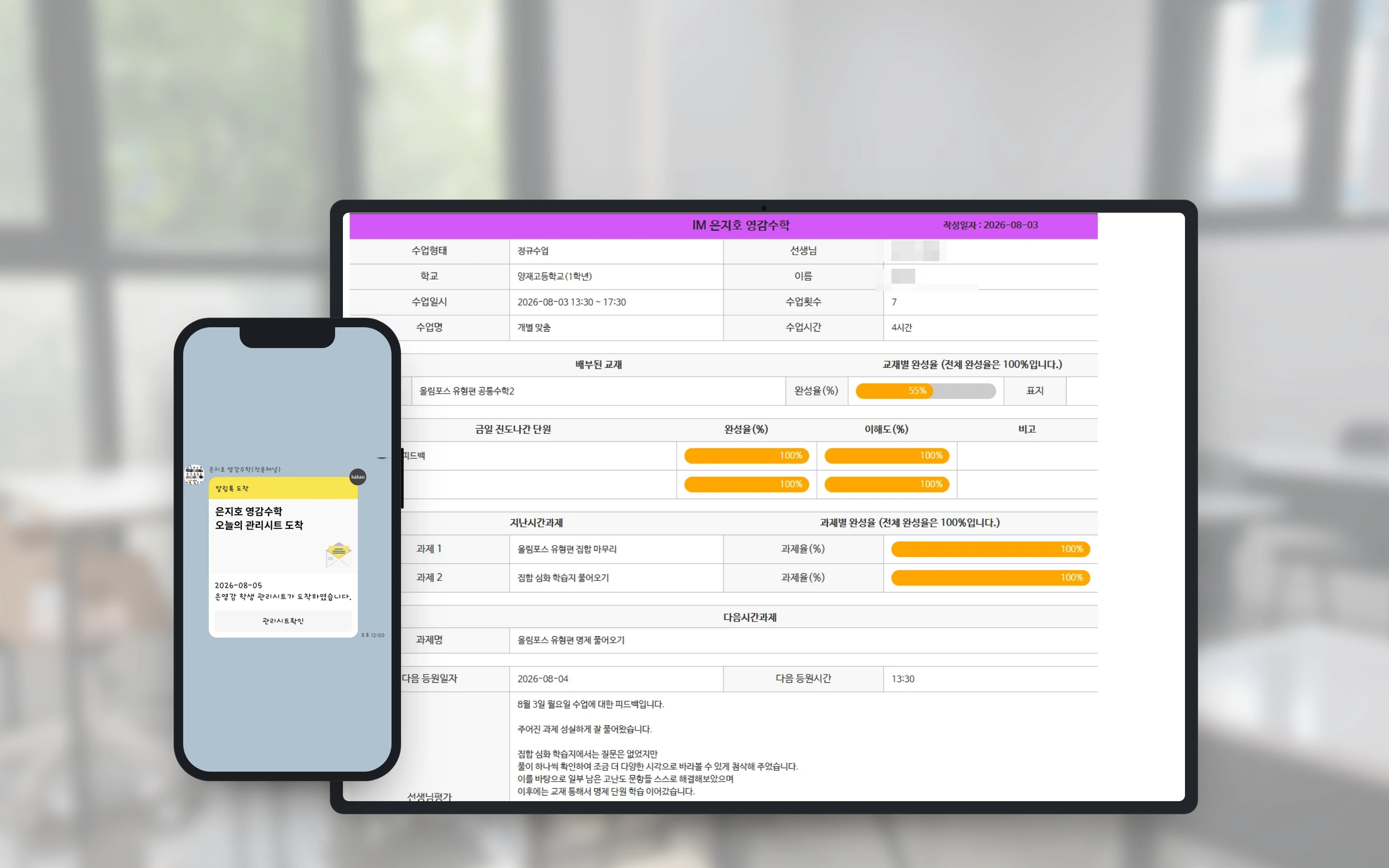Viewport: 1389px width, 868px height.
Task: Select the 개별 맞춤 class name value
Action: pos(534,327)
